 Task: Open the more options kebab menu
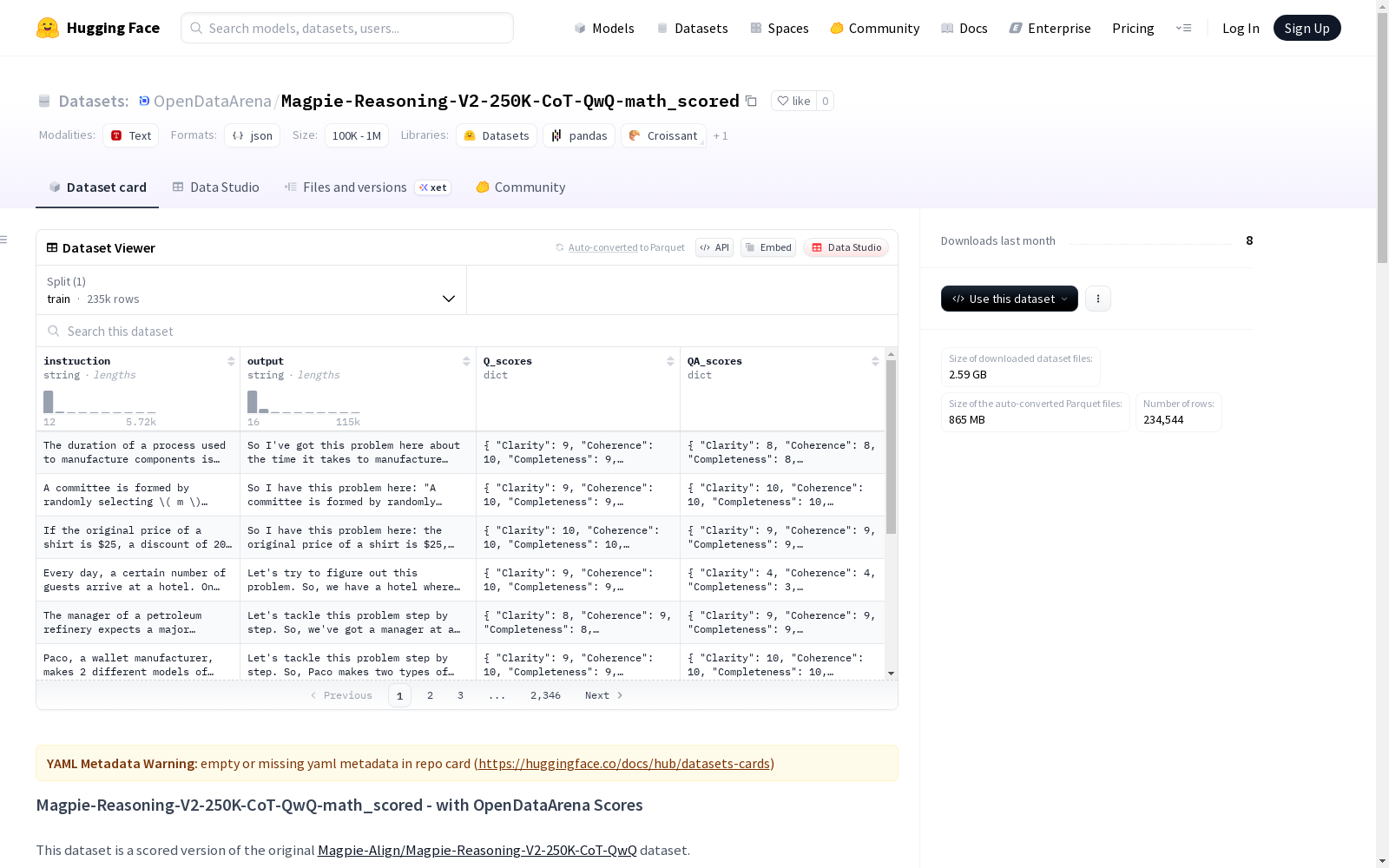pos(1098,299)
